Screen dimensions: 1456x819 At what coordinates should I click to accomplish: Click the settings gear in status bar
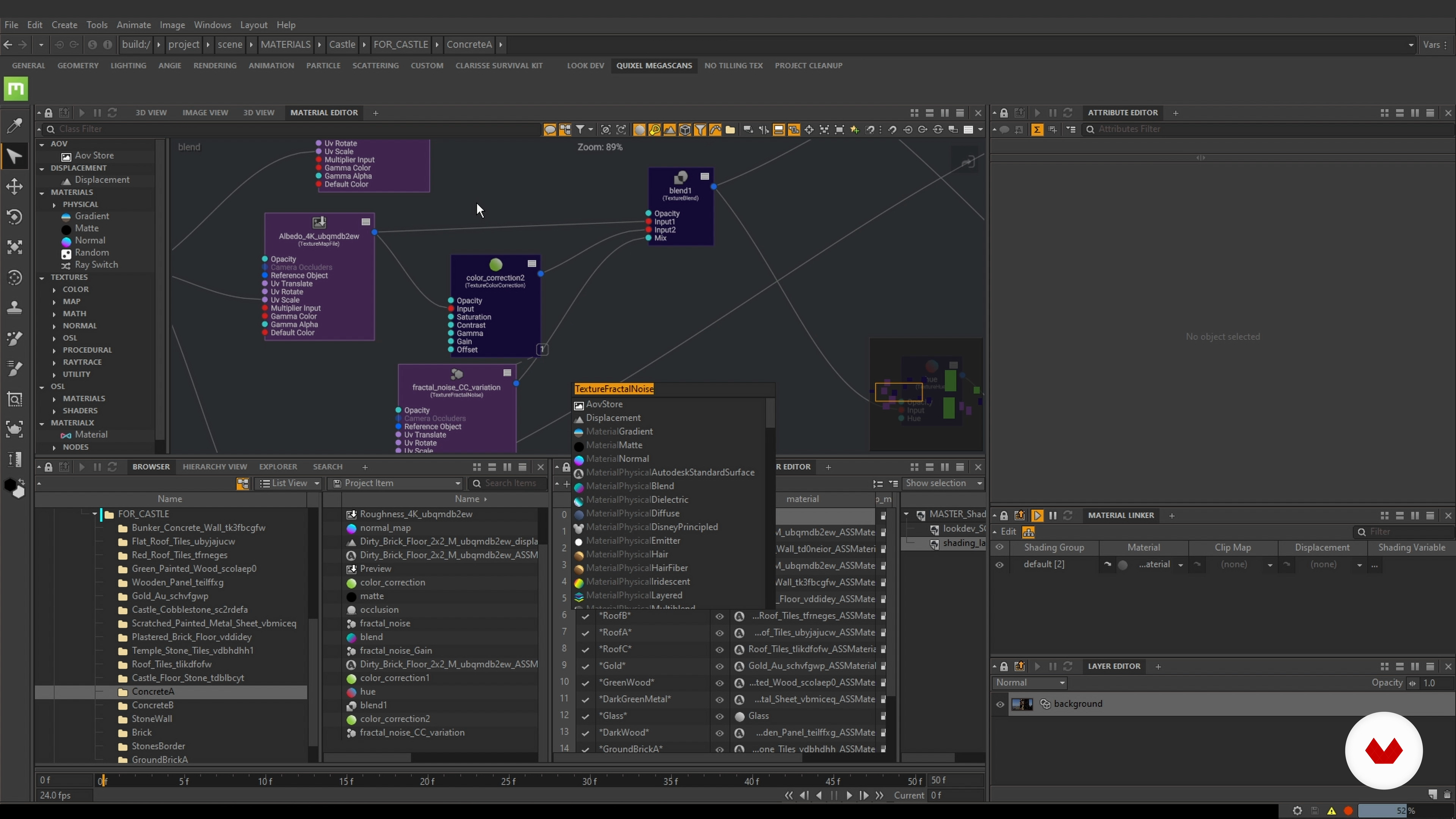coord(1297,811)
